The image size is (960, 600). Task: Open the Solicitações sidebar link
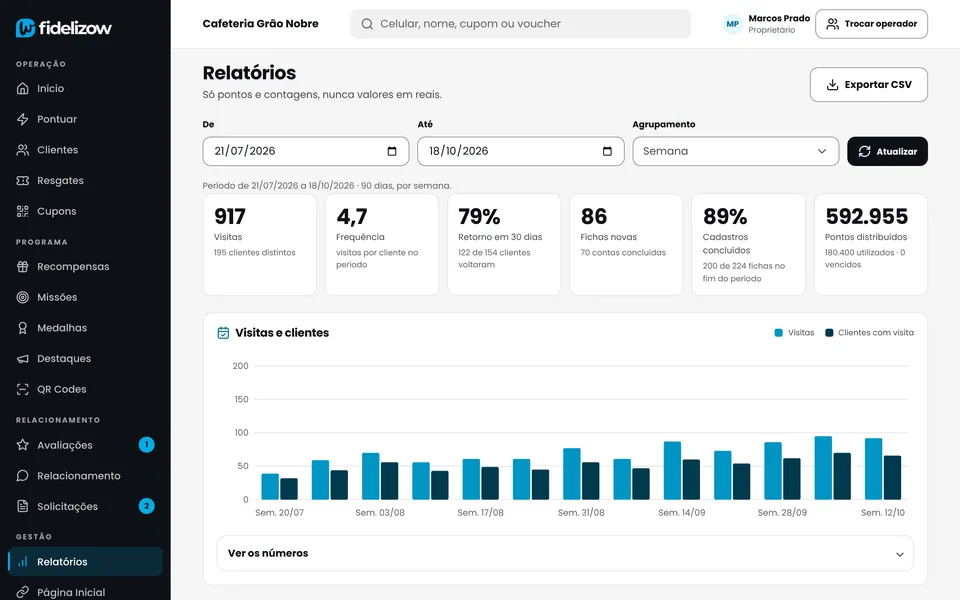click(85, 506)
